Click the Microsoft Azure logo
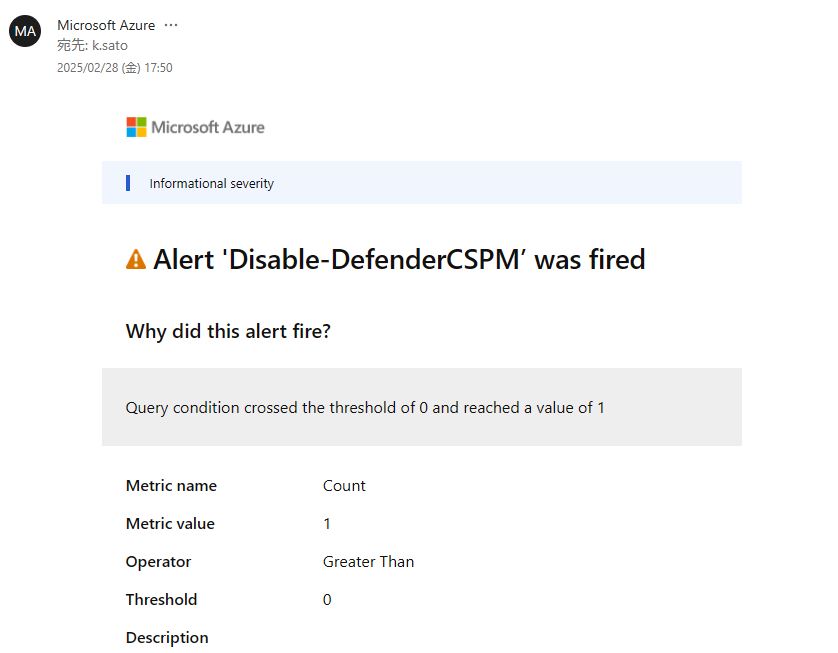The image size is (838, 653). (196, 127)
